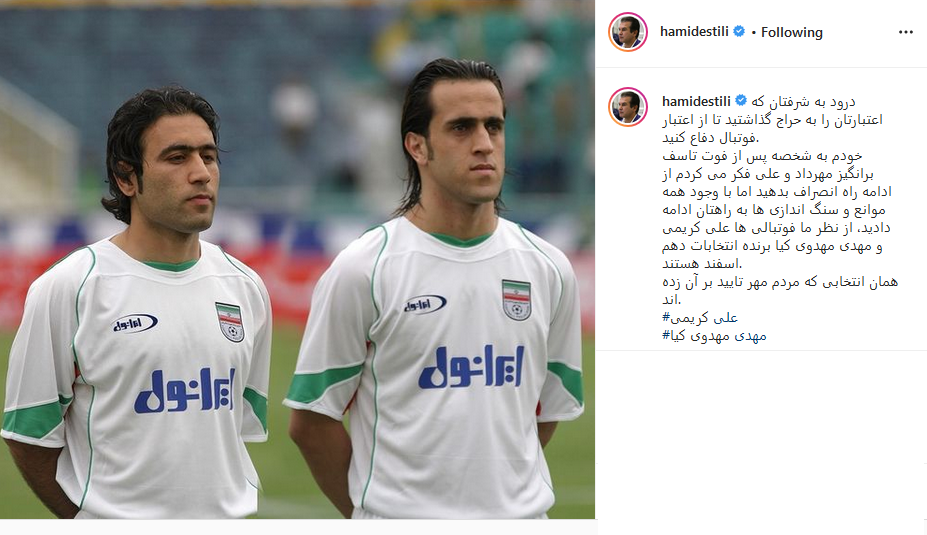Open the hamidestili username in the caption

[696, 101]
